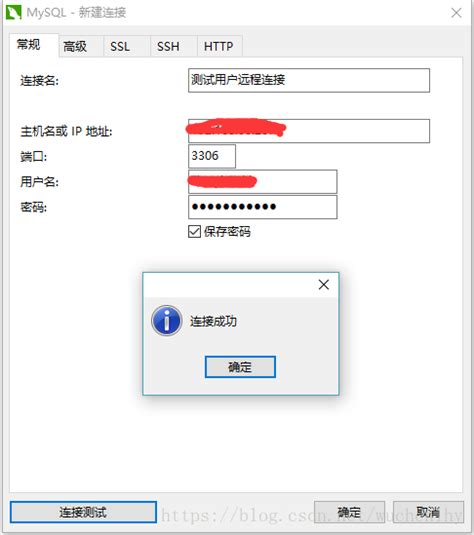Click the 密码 password field

coord(262,207)
